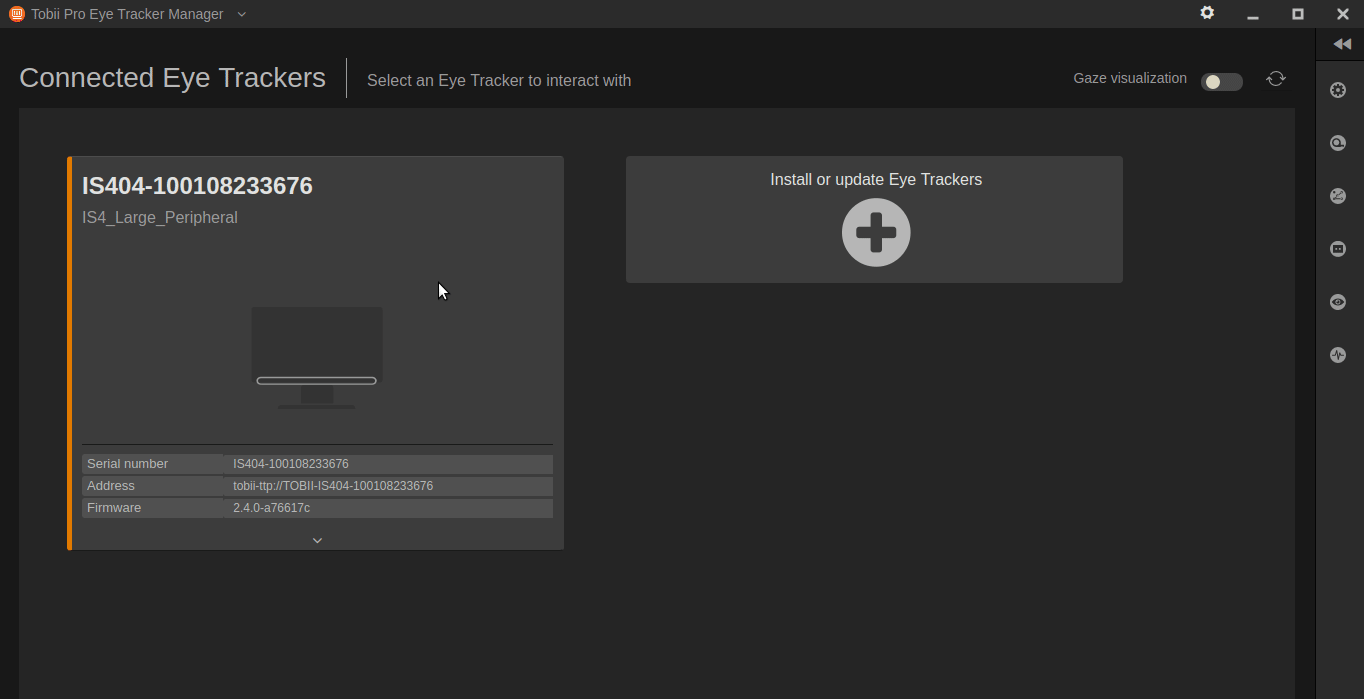1364x699 pixels.
Task: Refresh the connected eye trackers list
Action: [1276, 79]
